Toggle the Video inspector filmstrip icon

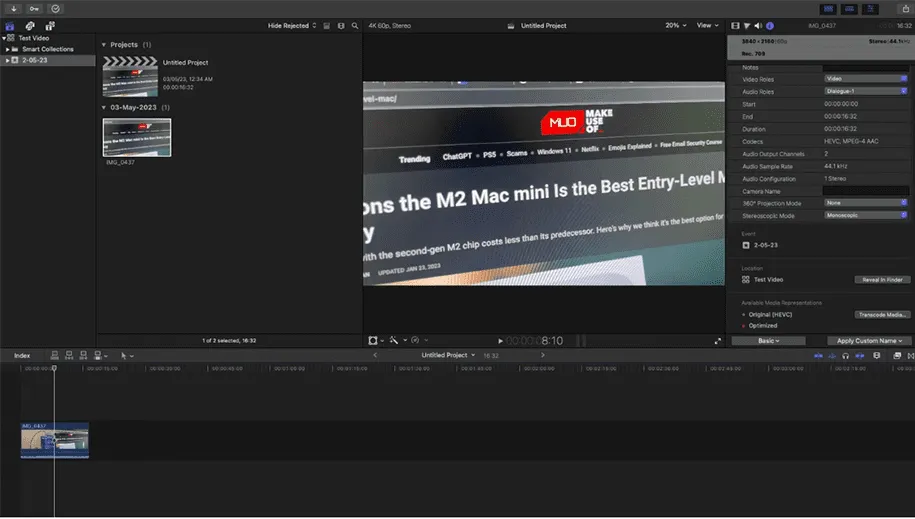pyautogui.click(x=735, y=25)
